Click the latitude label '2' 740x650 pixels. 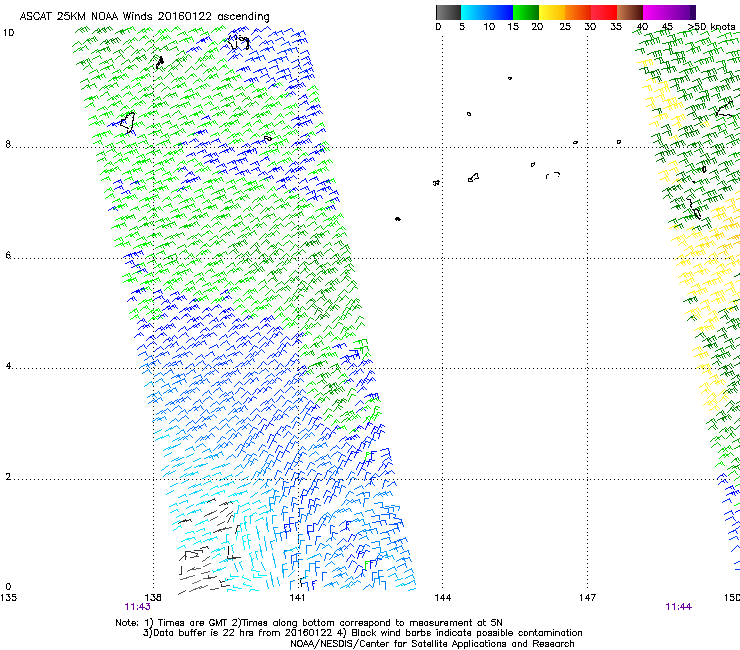8,477
